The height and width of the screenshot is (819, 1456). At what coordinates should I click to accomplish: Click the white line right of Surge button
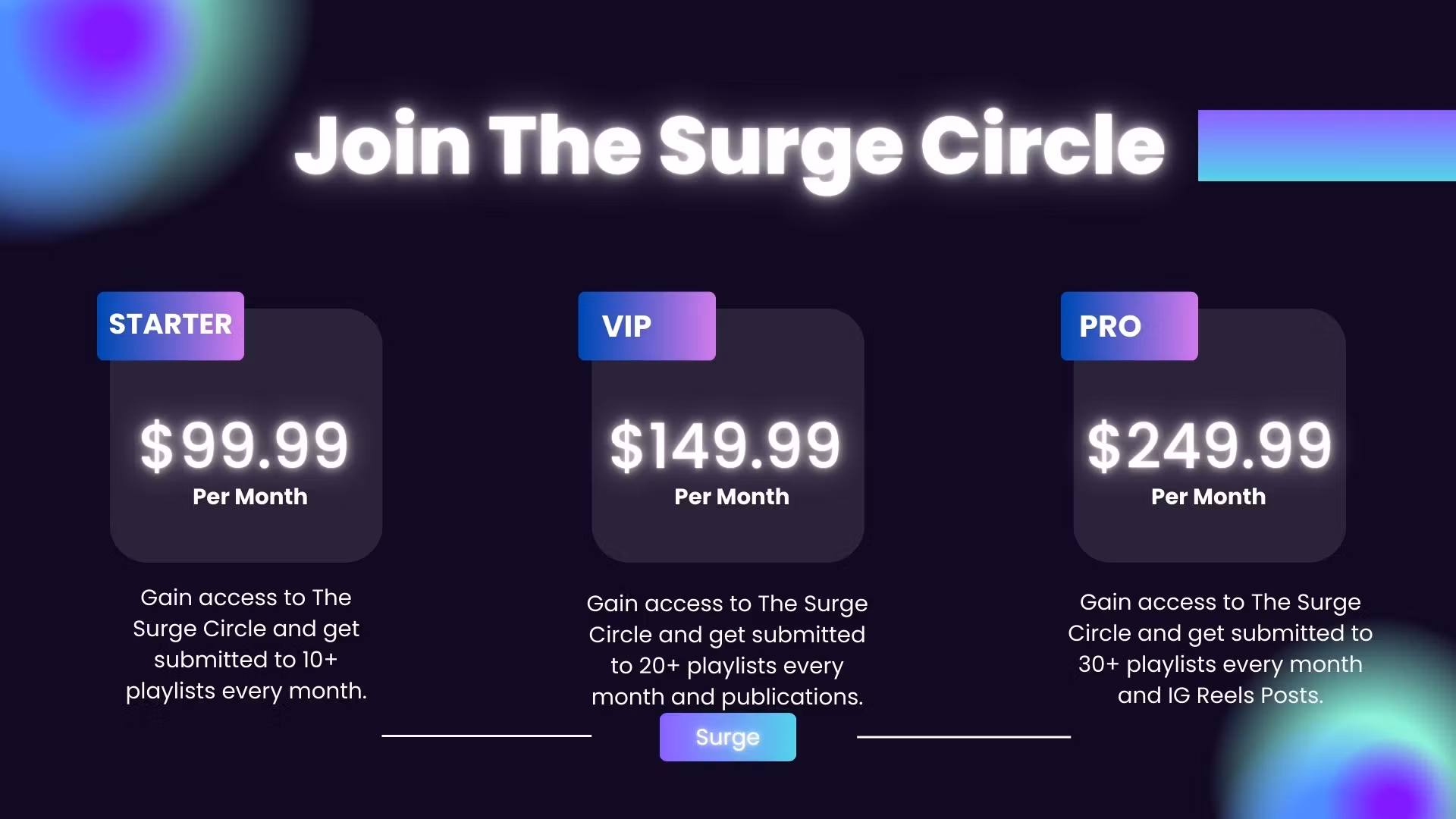[x=963, y=736]
